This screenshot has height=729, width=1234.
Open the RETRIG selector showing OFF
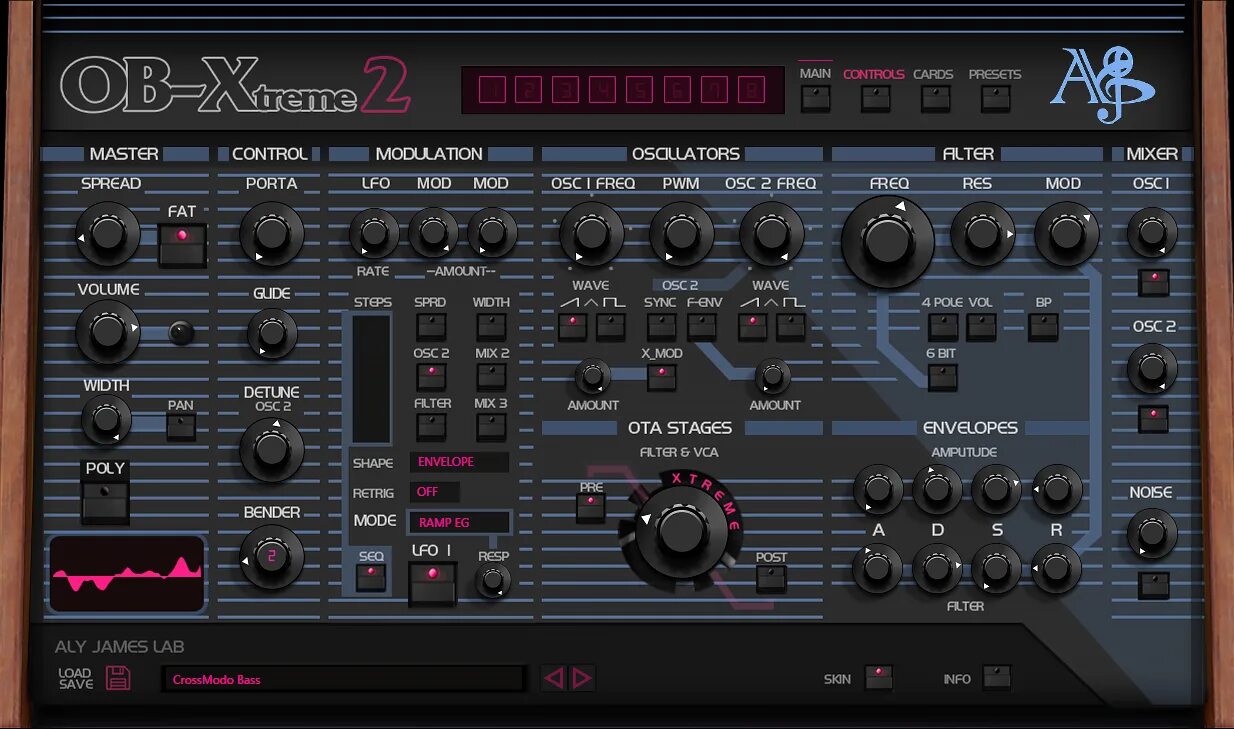pos(435,492)
